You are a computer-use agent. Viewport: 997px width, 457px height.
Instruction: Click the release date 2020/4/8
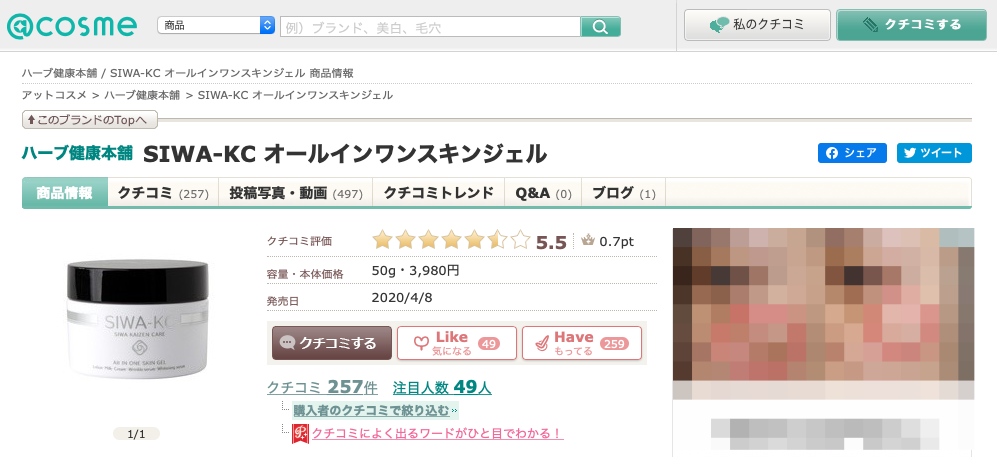(402, 297)
